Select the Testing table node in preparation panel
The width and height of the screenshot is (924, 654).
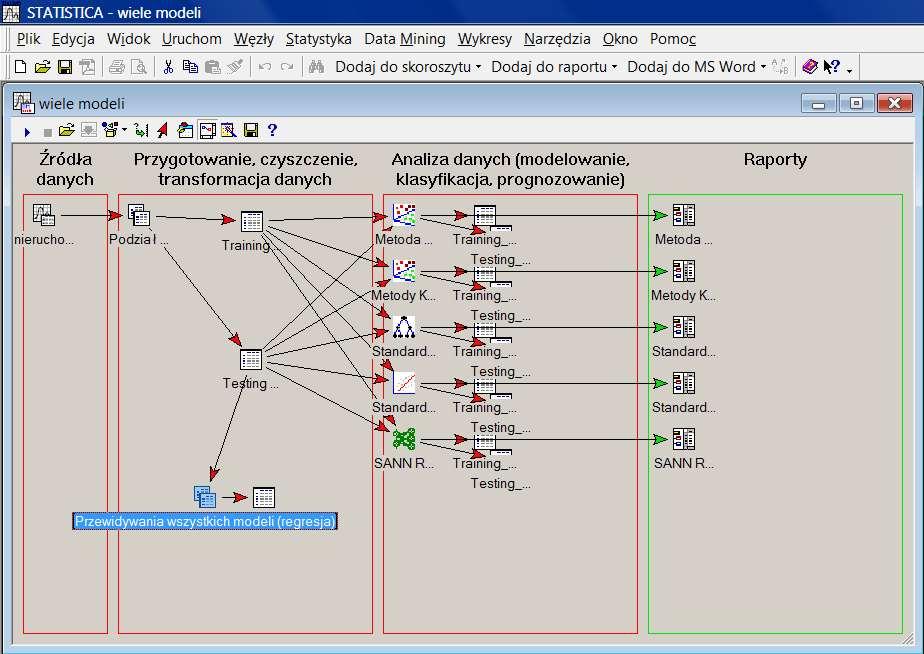tap(251, 359)
